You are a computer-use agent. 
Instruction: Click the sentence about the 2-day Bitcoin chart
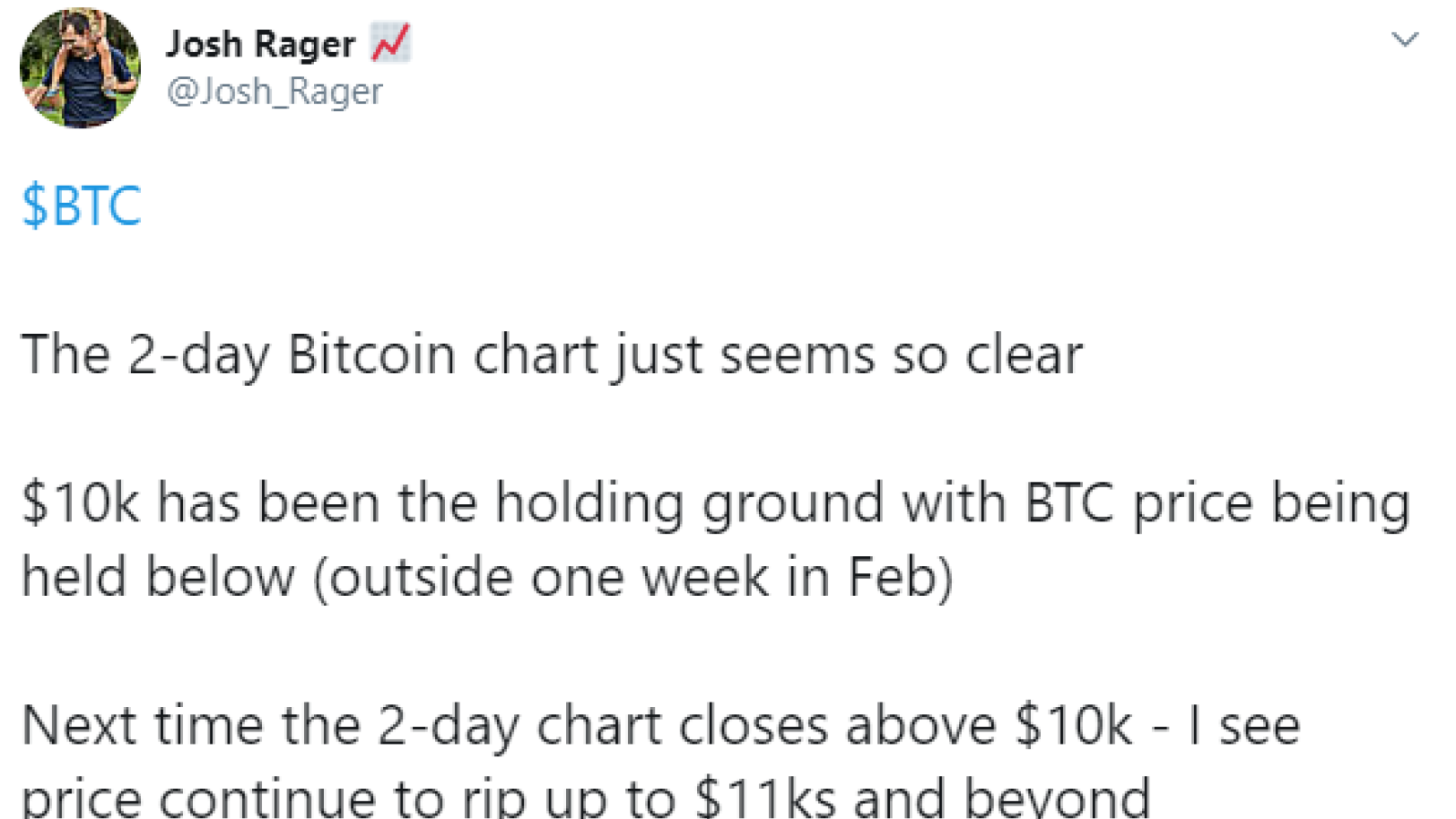[x=551, y=355]
